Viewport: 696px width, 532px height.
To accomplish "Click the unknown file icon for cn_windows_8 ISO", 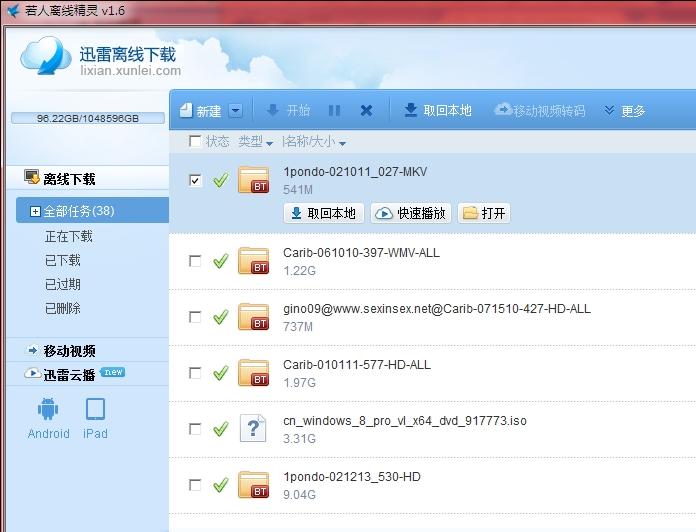I will [x=254, y=429].
